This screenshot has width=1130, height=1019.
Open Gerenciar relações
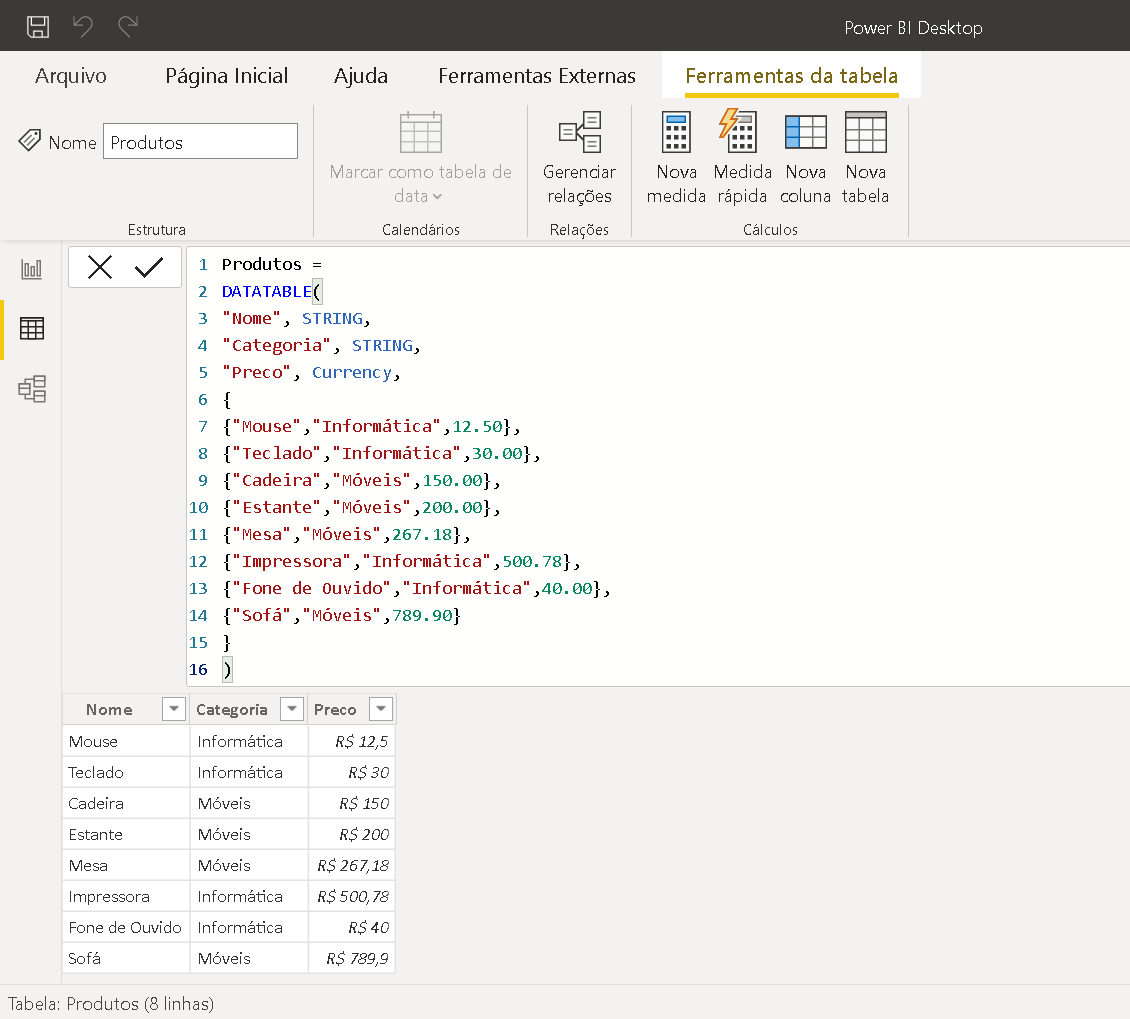[x=580, y=154]
